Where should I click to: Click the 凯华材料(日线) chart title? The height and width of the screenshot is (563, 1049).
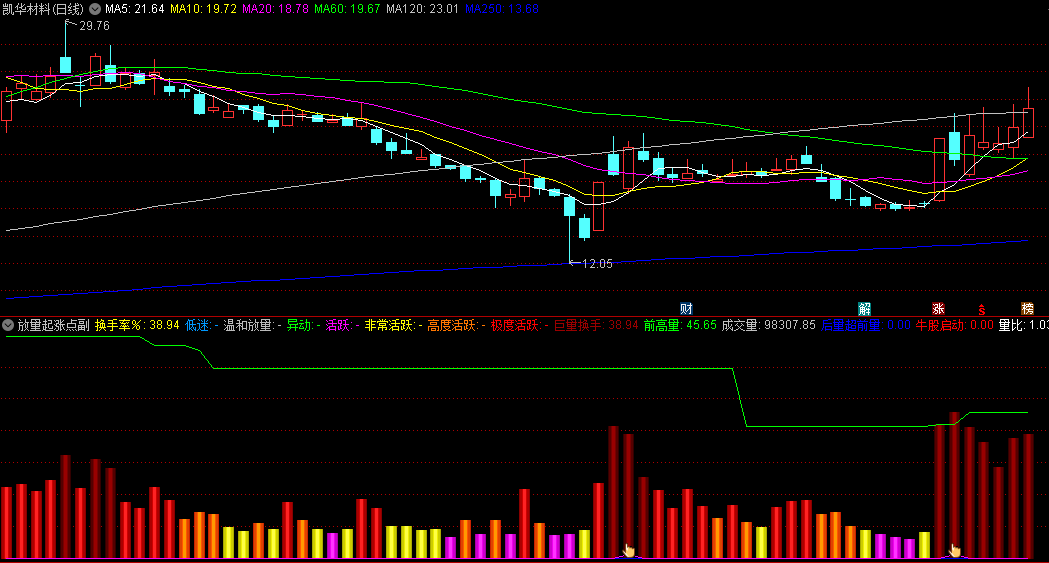[x=43, y=9]
